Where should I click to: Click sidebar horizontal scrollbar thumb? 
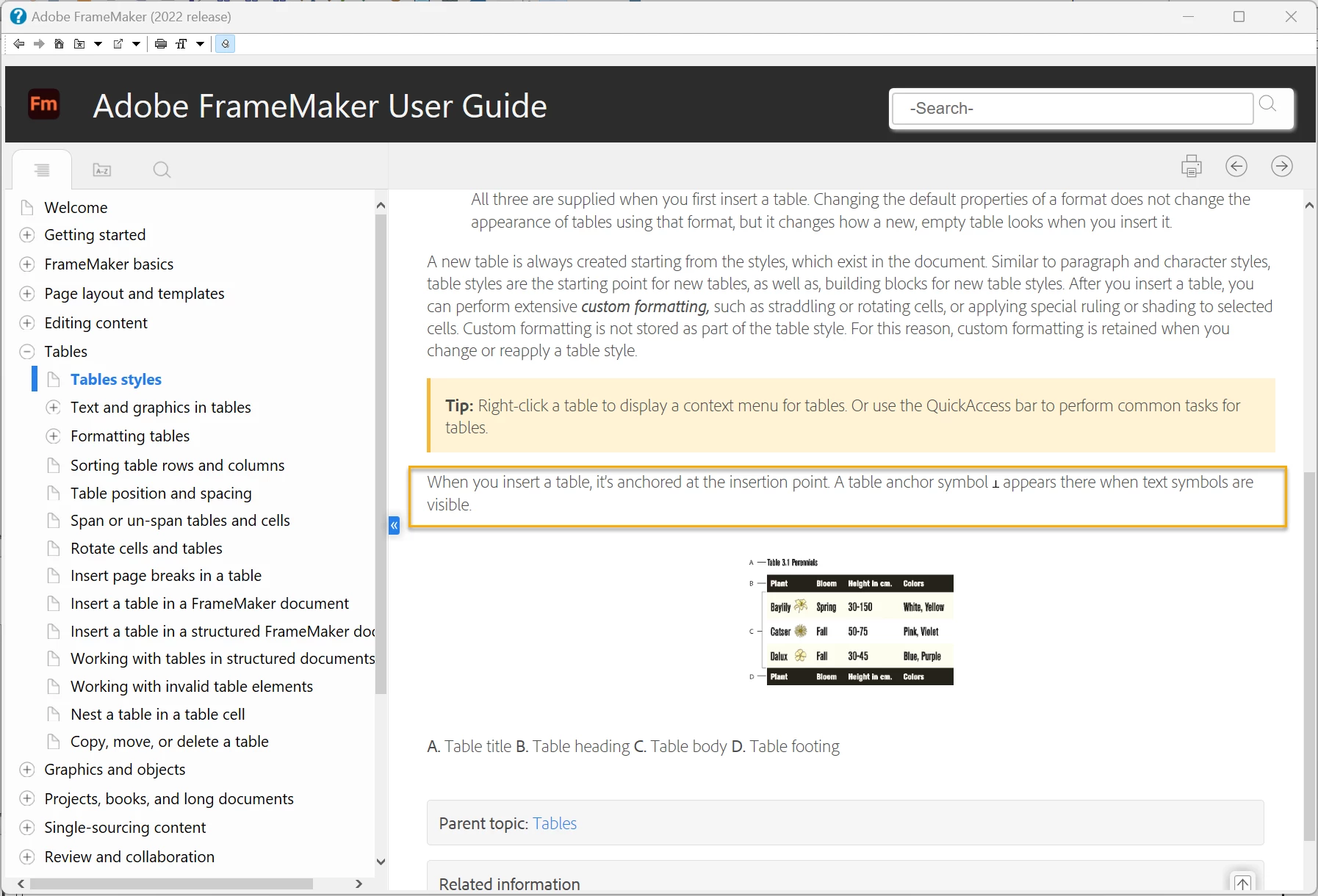point(171,884)
